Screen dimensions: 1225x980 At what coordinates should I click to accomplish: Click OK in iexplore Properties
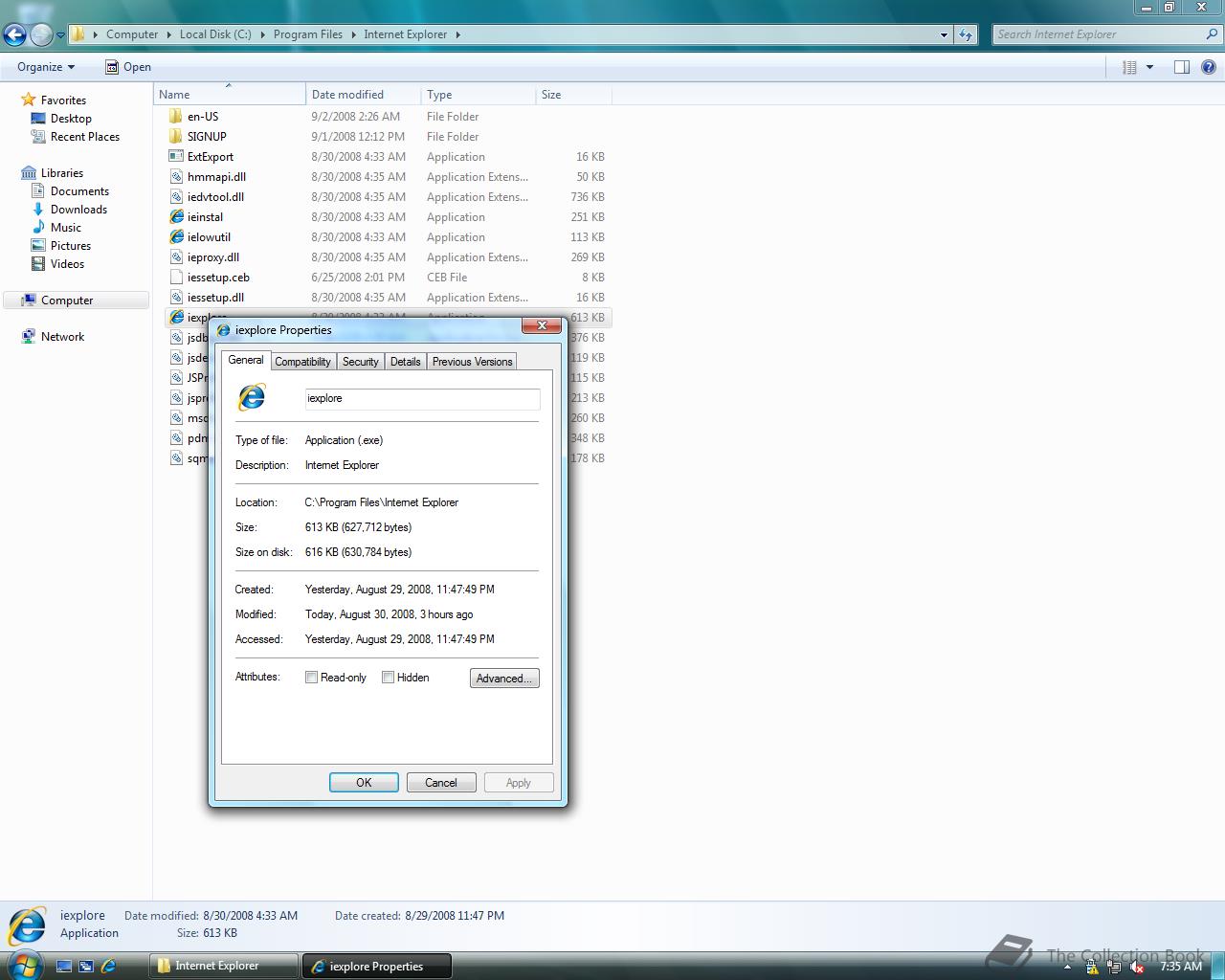(x=364, y=783)
